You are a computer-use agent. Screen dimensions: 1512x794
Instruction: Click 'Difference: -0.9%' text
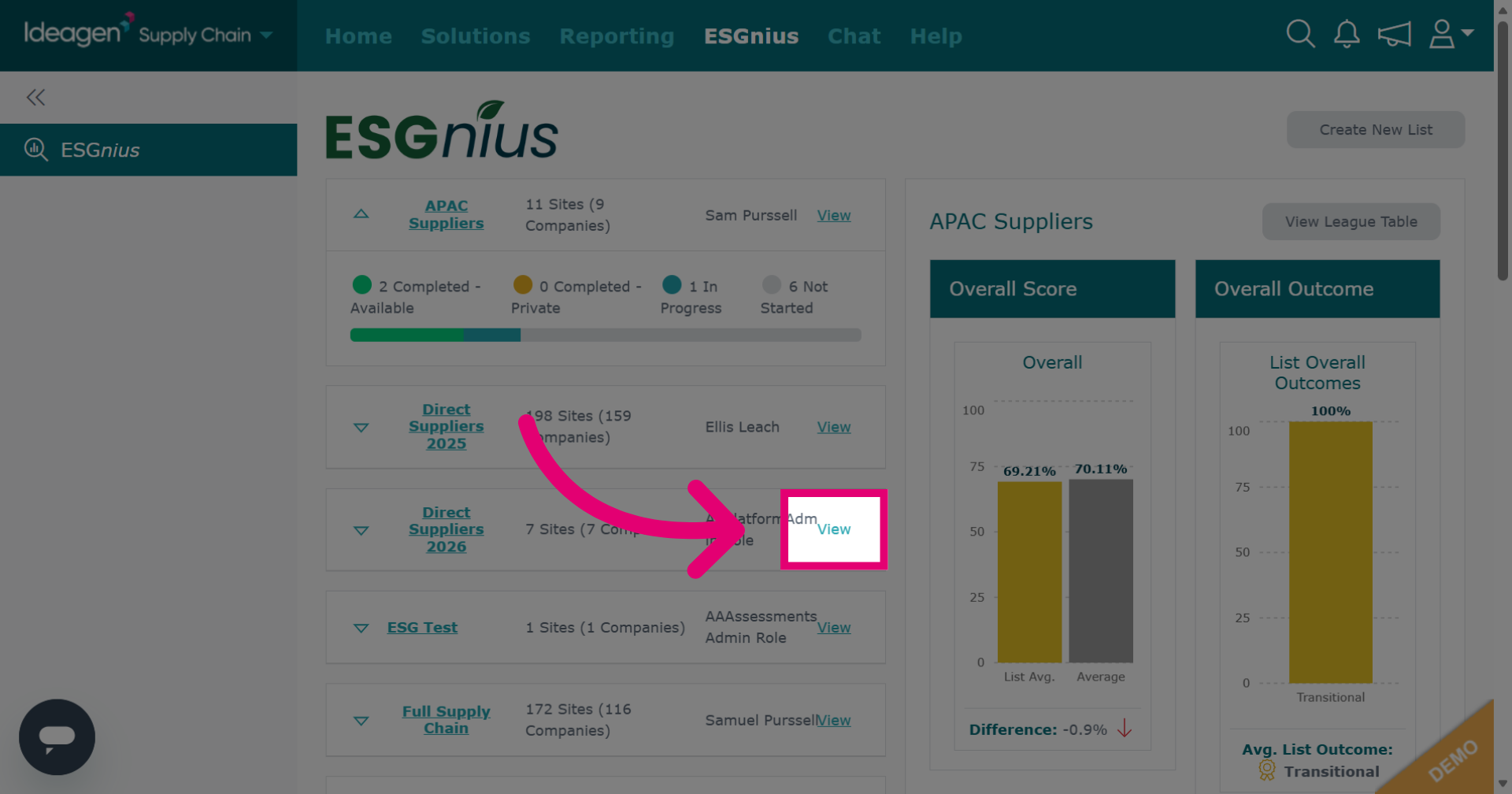point(1038,729)
